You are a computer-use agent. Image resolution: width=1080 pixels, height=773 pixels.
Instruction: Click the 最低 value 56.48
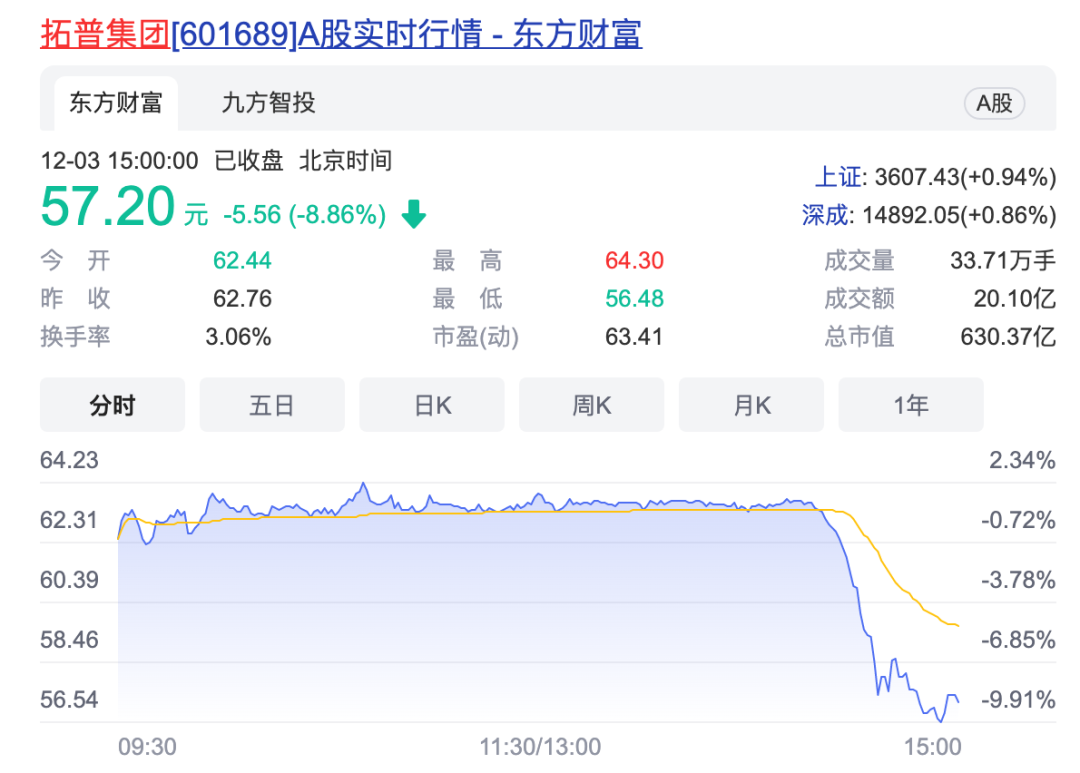[x=634, y=298]
